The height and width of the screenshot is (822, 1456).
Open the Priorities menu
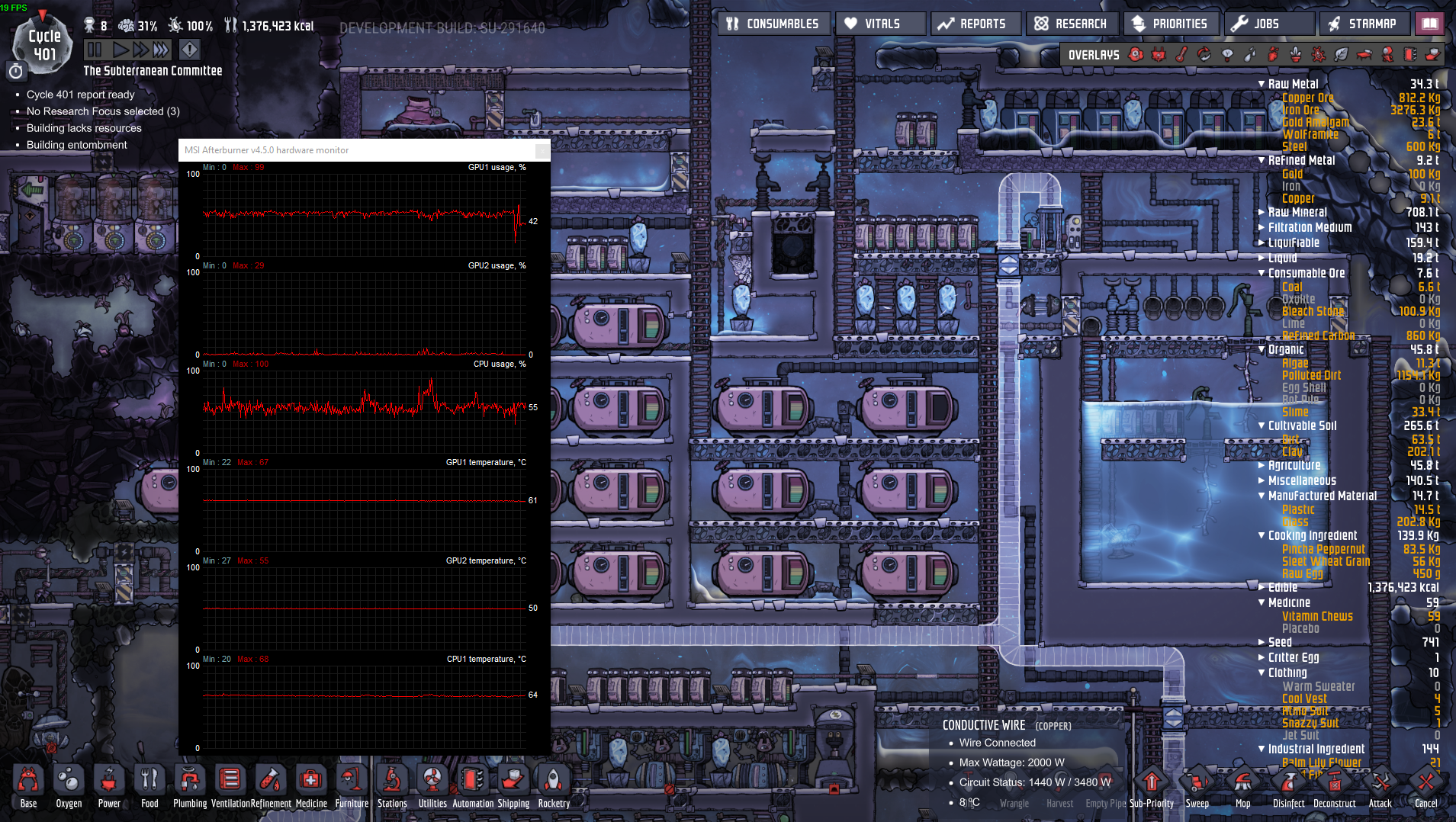point(1170,24)
